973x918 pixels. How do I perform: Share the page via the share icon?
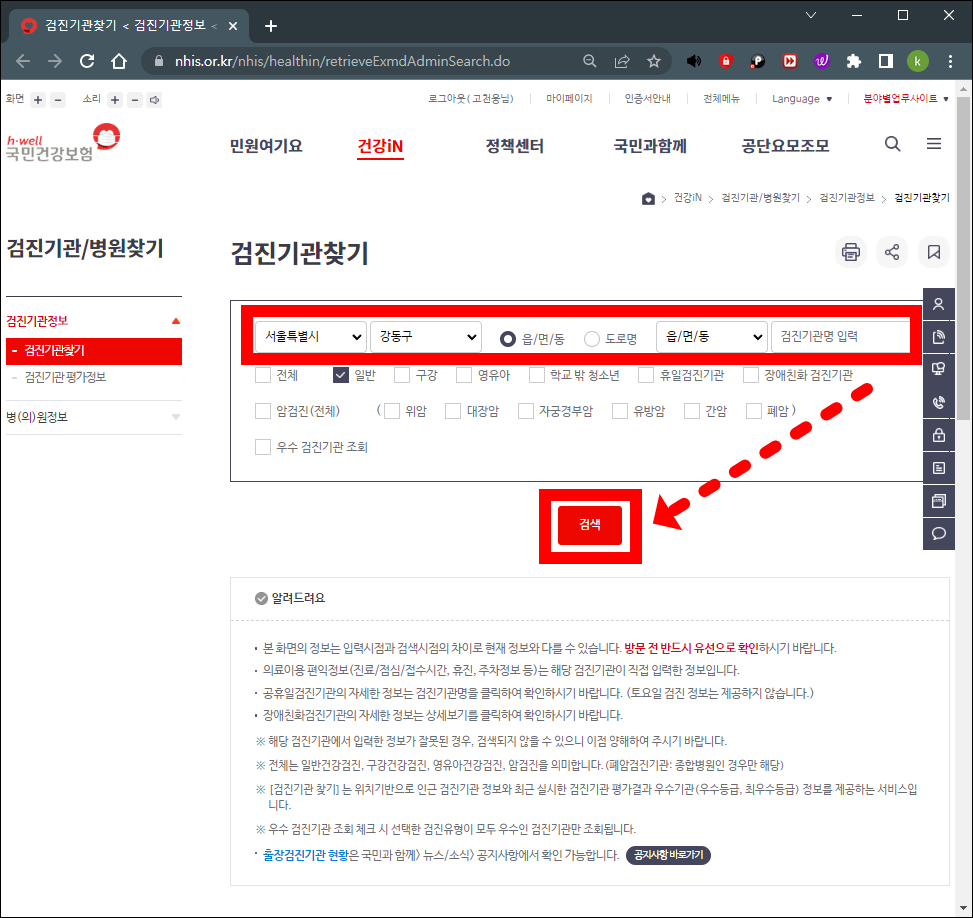pos(892,252)
